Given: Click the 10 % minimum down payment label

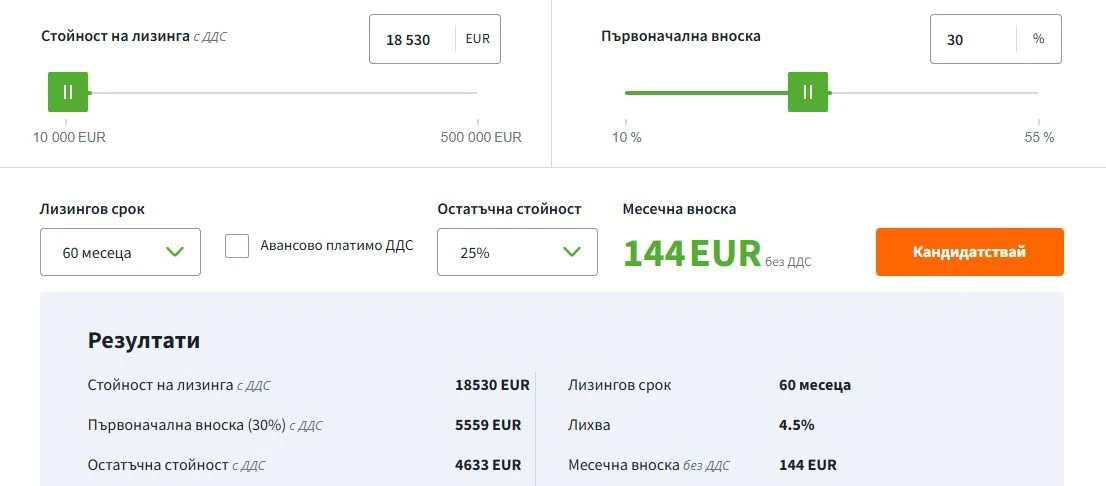Looking at the screenshot, I should click(627, 137).
